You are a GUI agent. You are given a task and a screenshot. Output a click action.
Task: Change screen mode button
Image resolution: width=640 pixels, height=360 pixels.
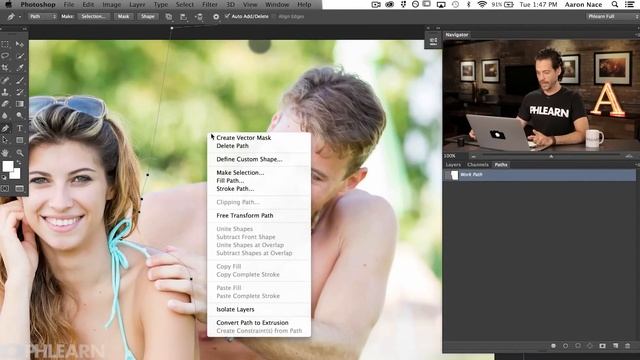click(19, 189)
